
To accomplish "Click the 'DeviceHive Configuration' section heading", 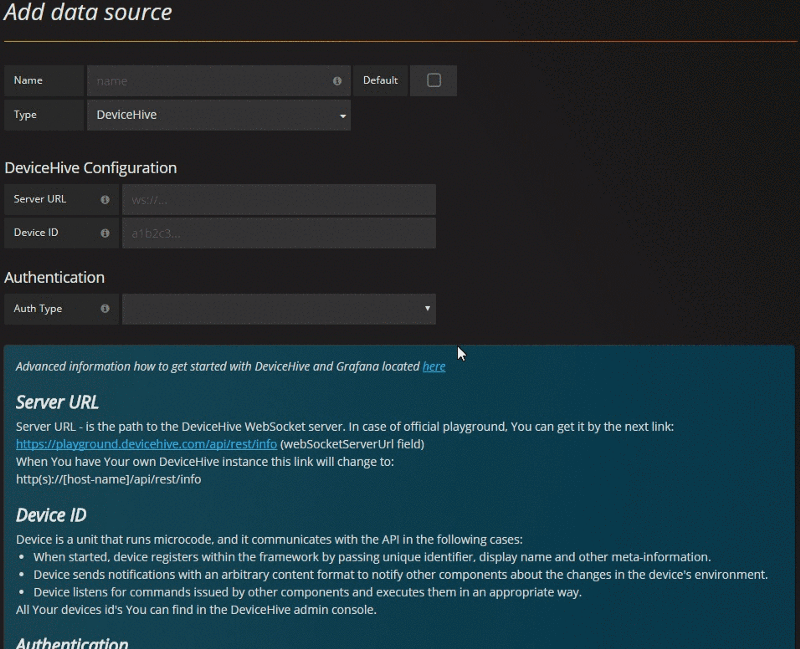I will click(x=90, y=167).
